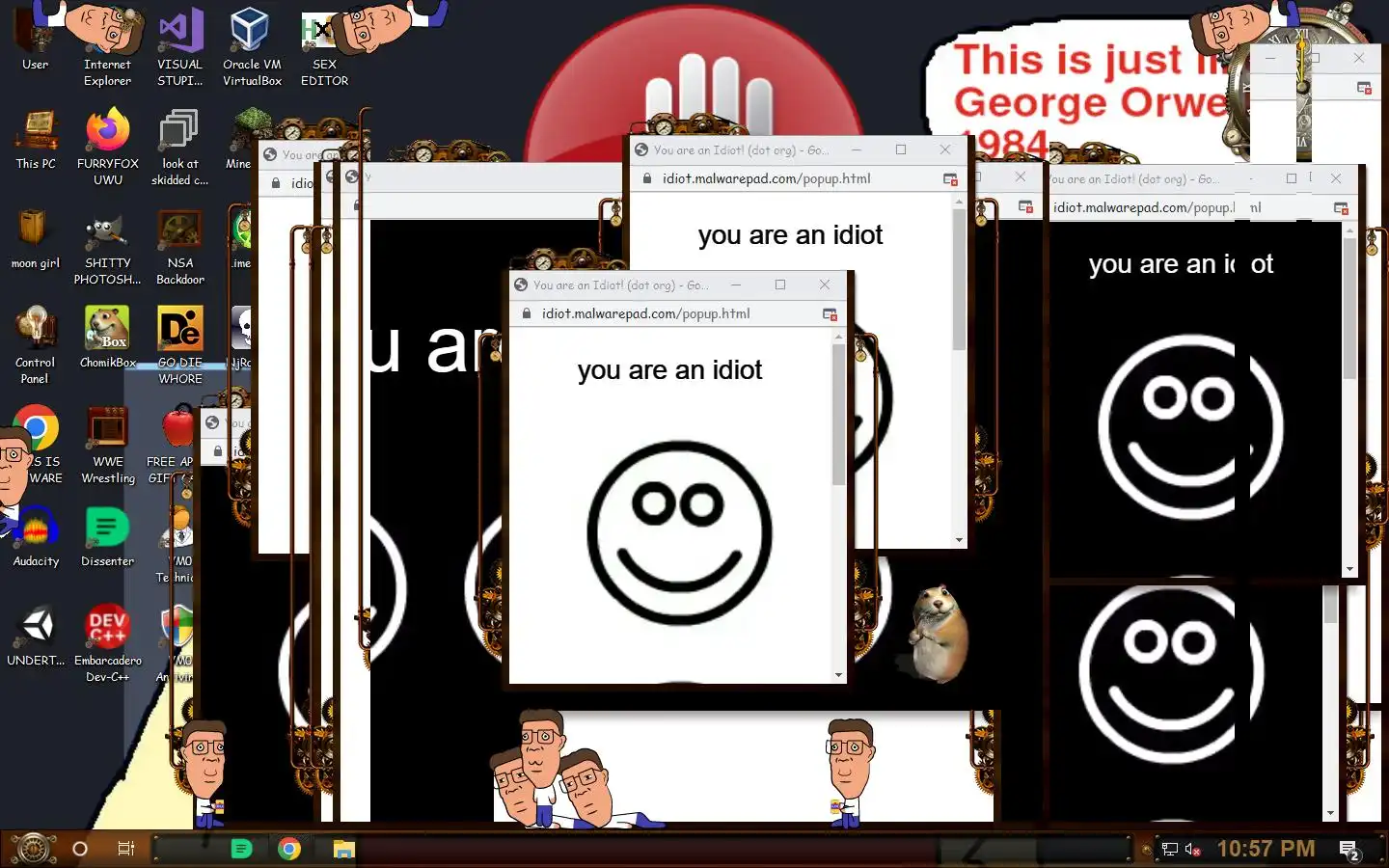Select the moon girl desktop icon
This screenshot has width=1389, height=868.
[x=36, y=239]
